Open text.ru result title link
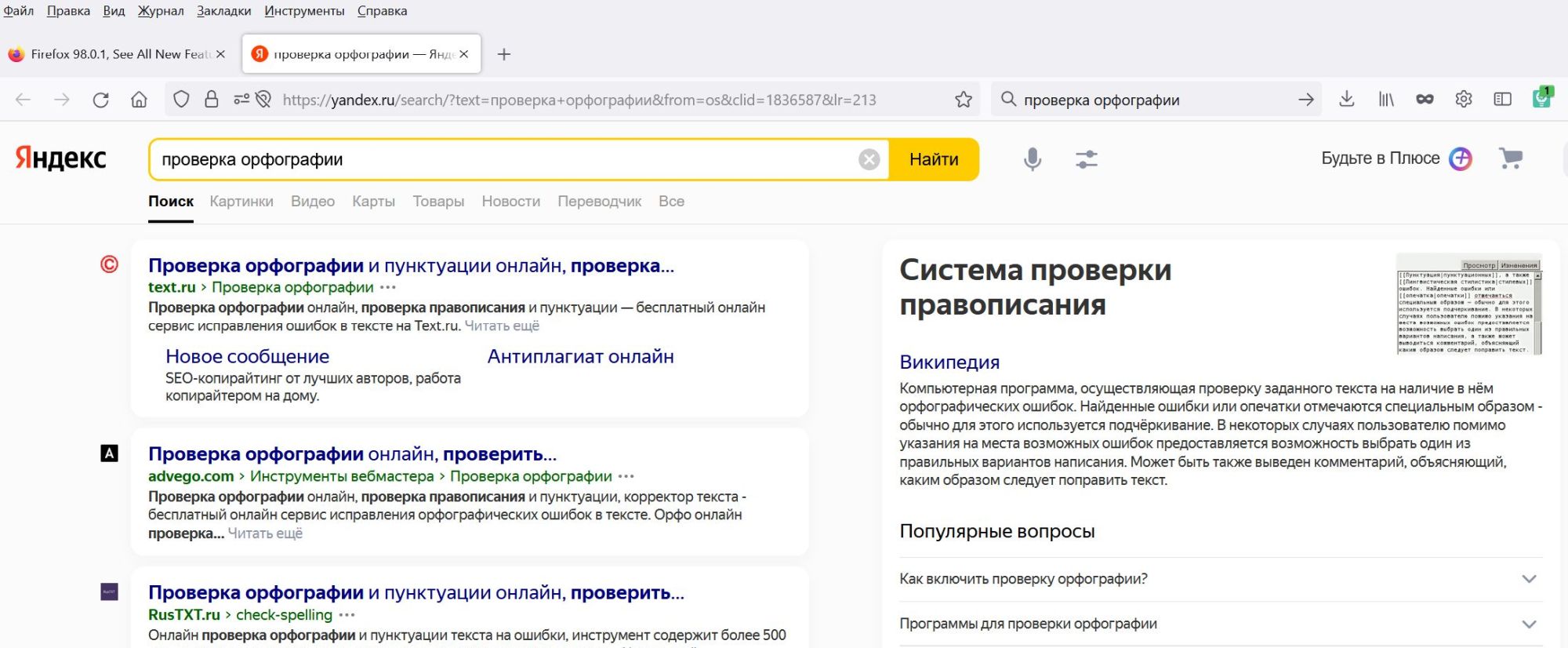1568x648 pixels. pyautogui.click(x=411, y=266)
